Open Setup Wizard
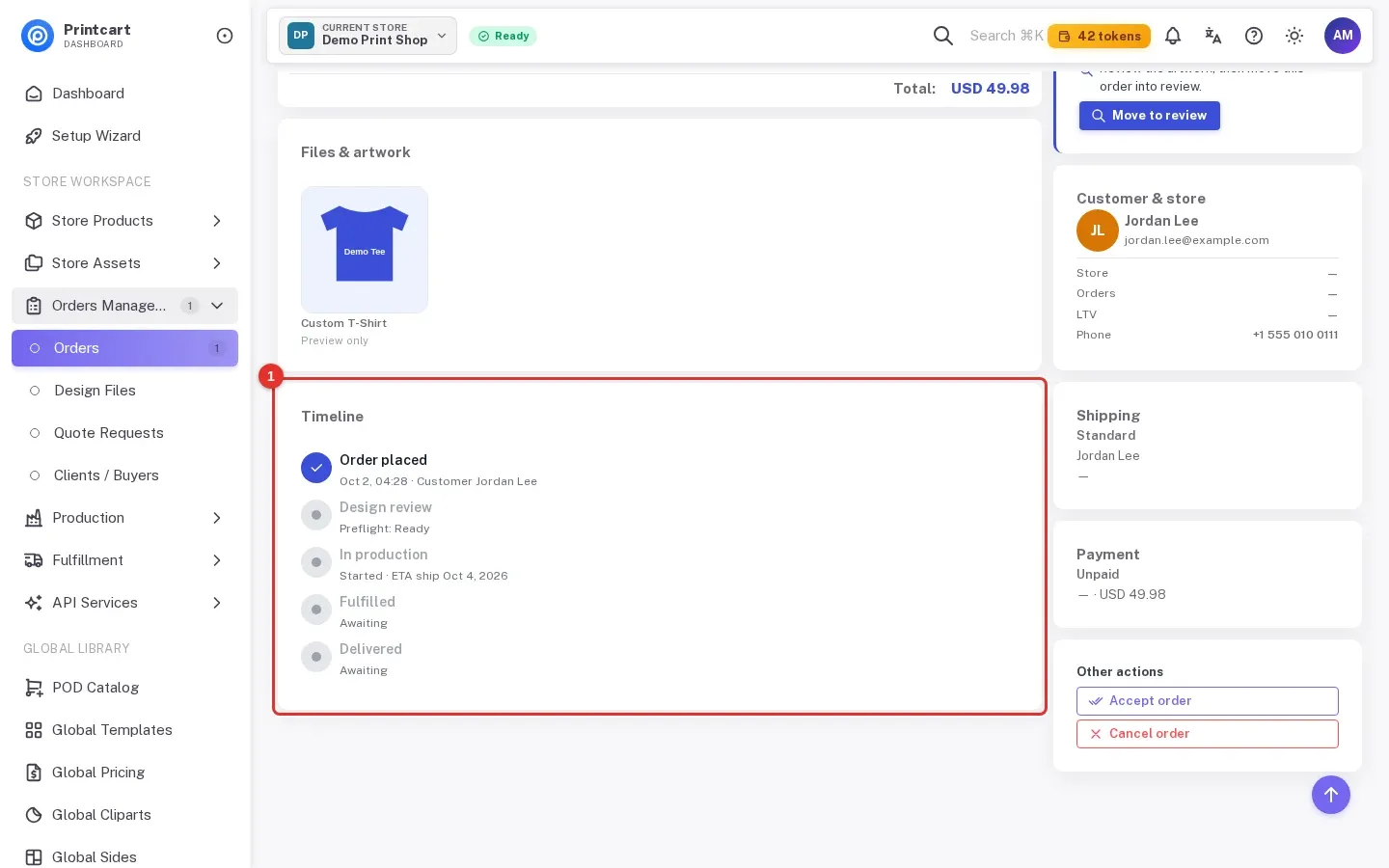 124,136
